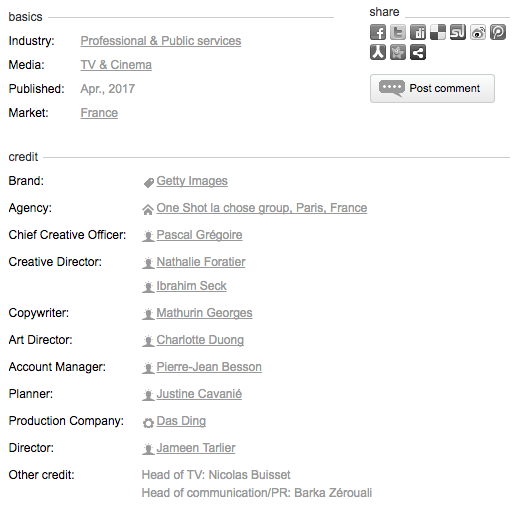The image size is (517, 520).
Task: Click the Post comment button
Action: tap(432, 88)
